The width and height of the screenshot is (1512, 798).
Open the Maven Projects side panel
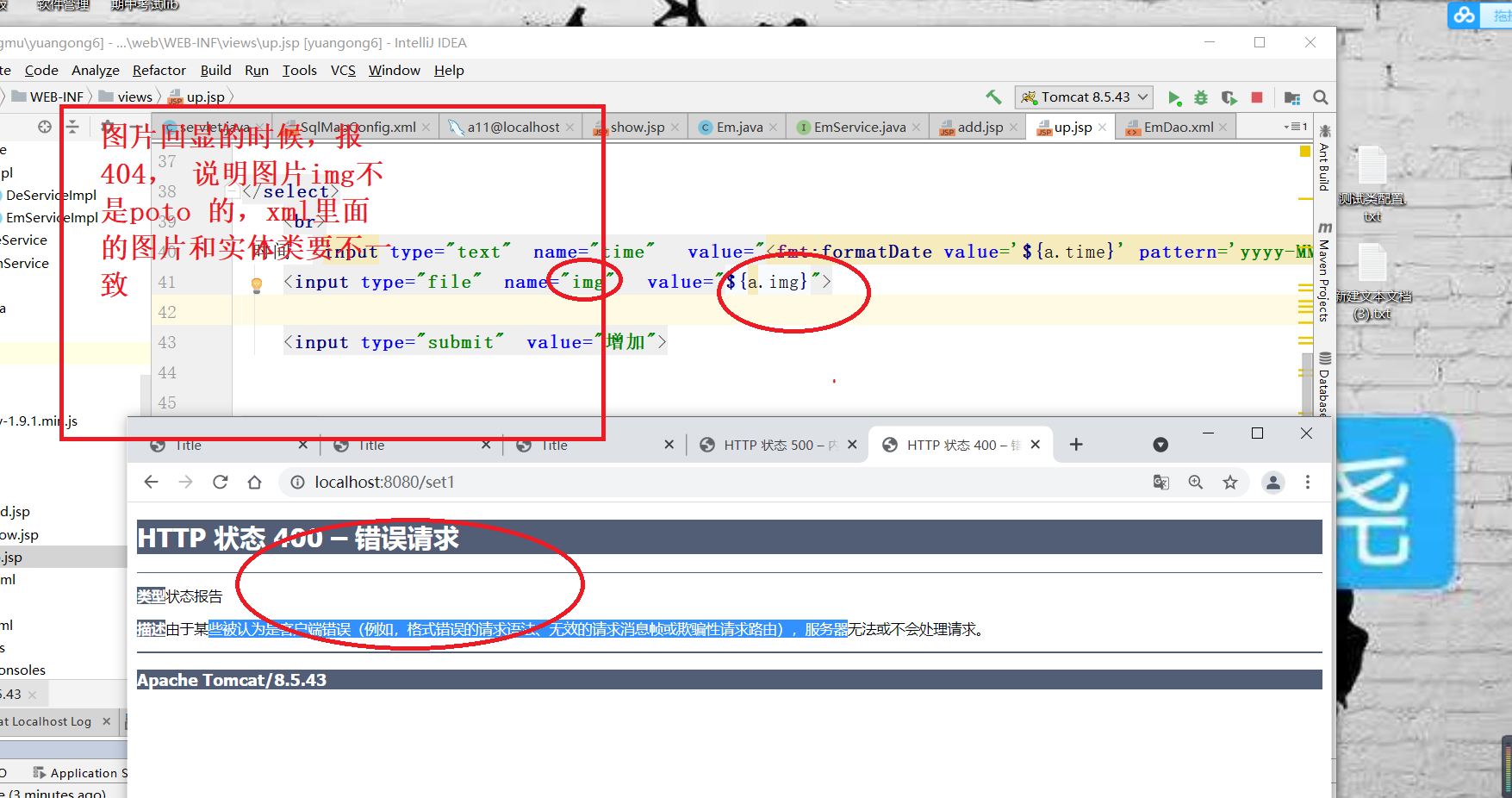[x=1324, y=272]
